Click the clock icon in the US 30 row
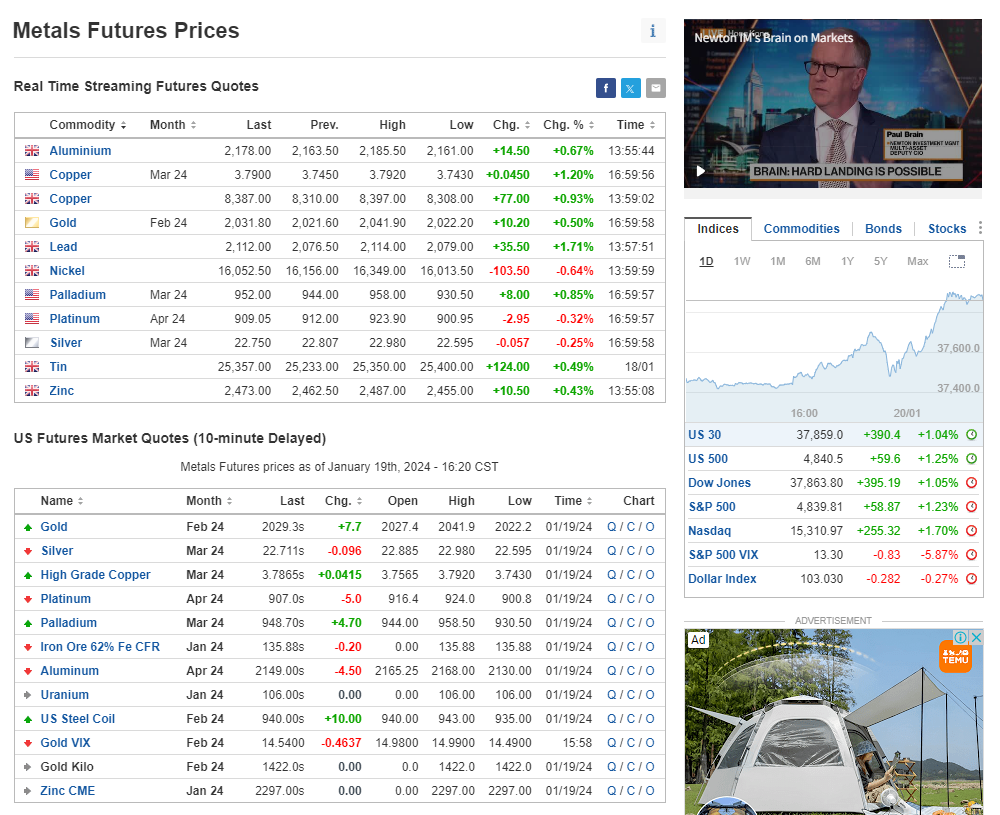Viewport: 1000px width, 815px height. coord(971,435)
